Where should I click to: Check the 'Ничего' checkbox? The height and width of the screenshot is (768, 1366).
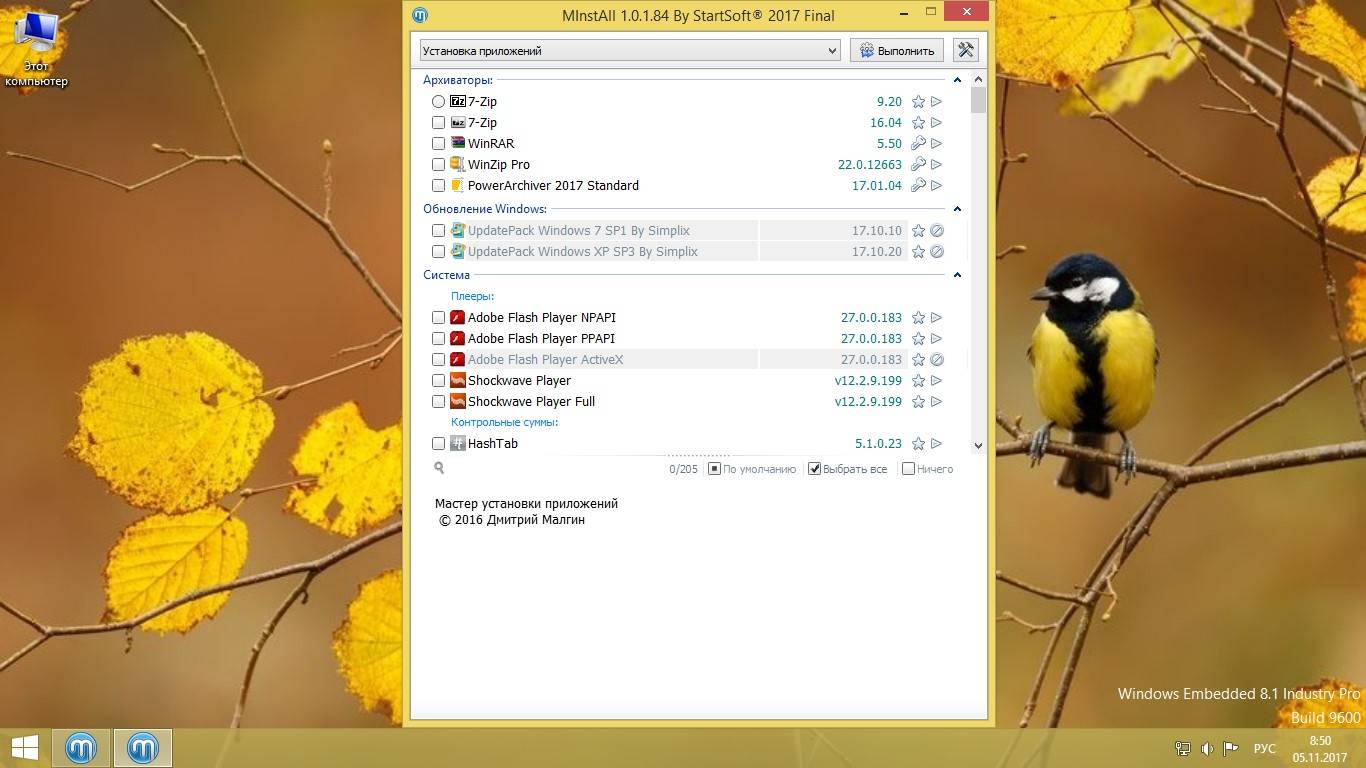(x=908, y=469)
